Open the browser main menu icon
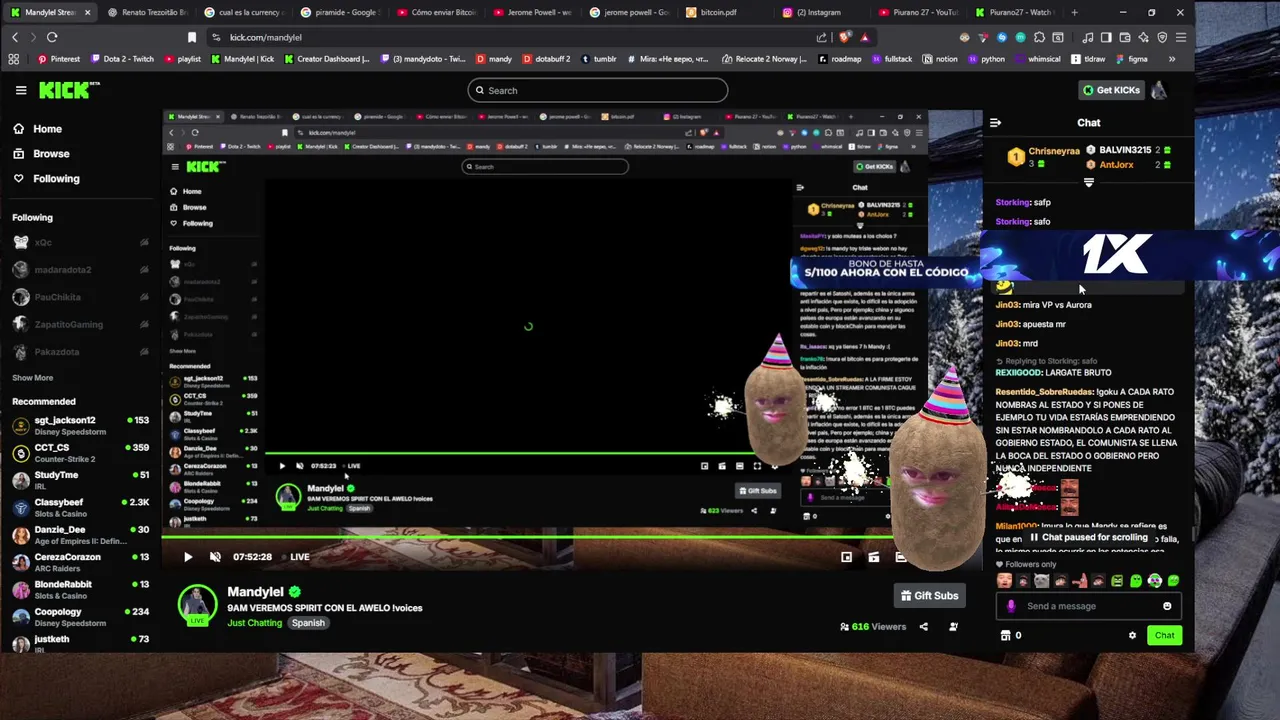 1181,37
